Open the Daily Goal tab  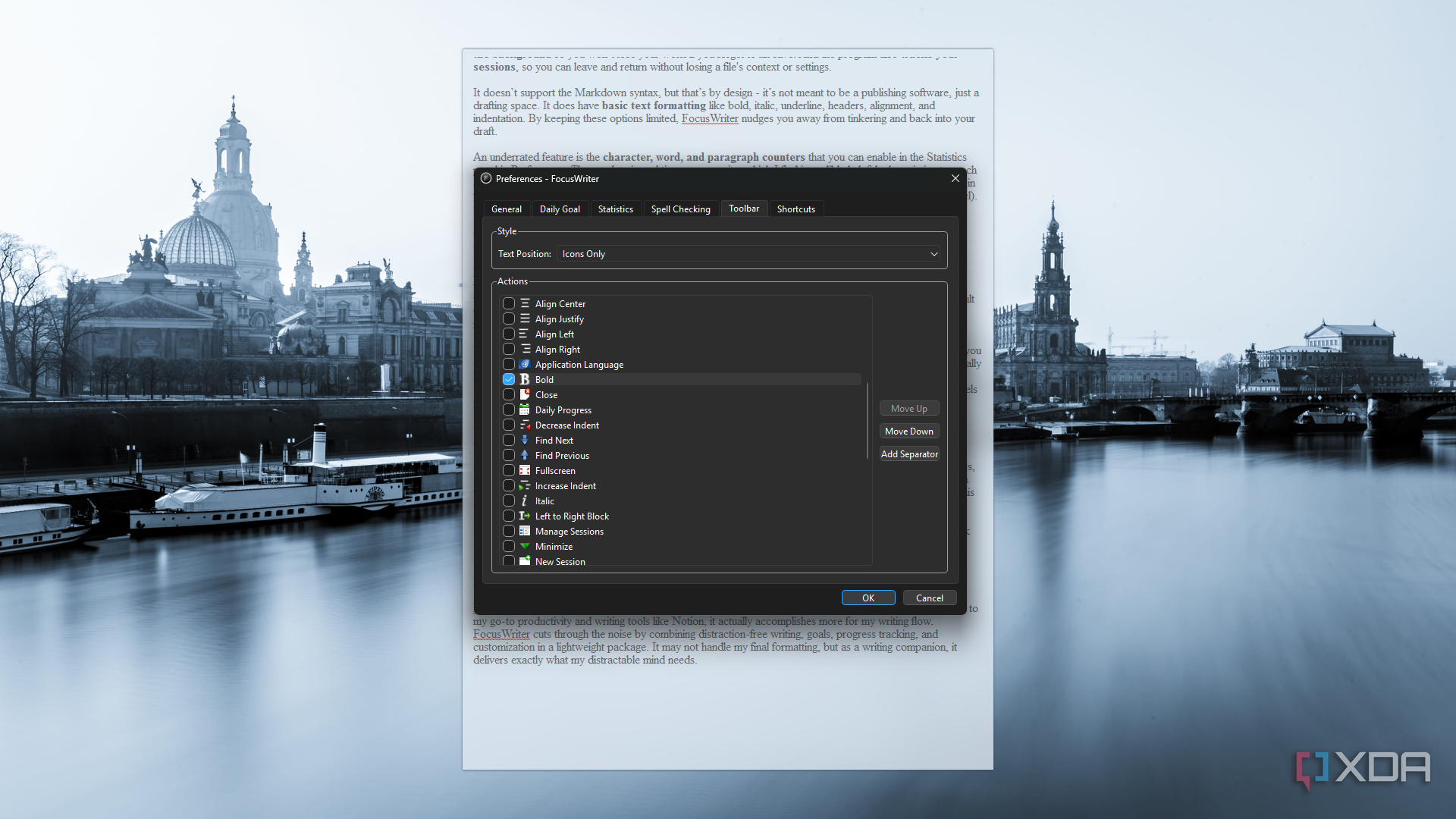(x=560, y=209)
